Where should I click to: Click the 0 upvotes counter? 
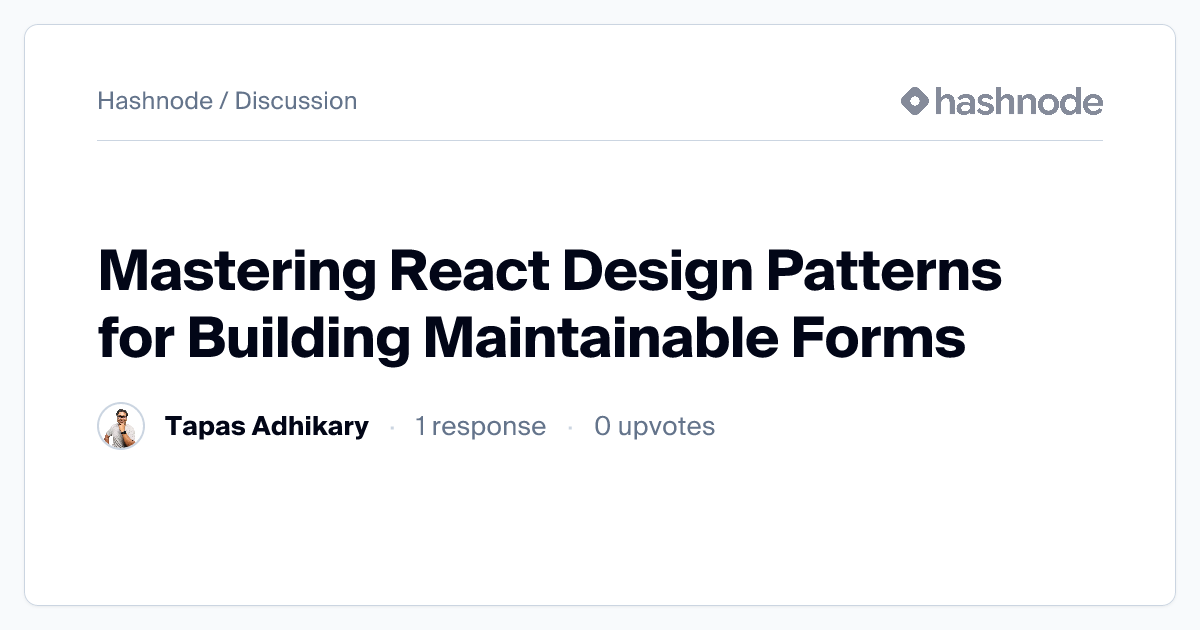click(x=655, y=425)
